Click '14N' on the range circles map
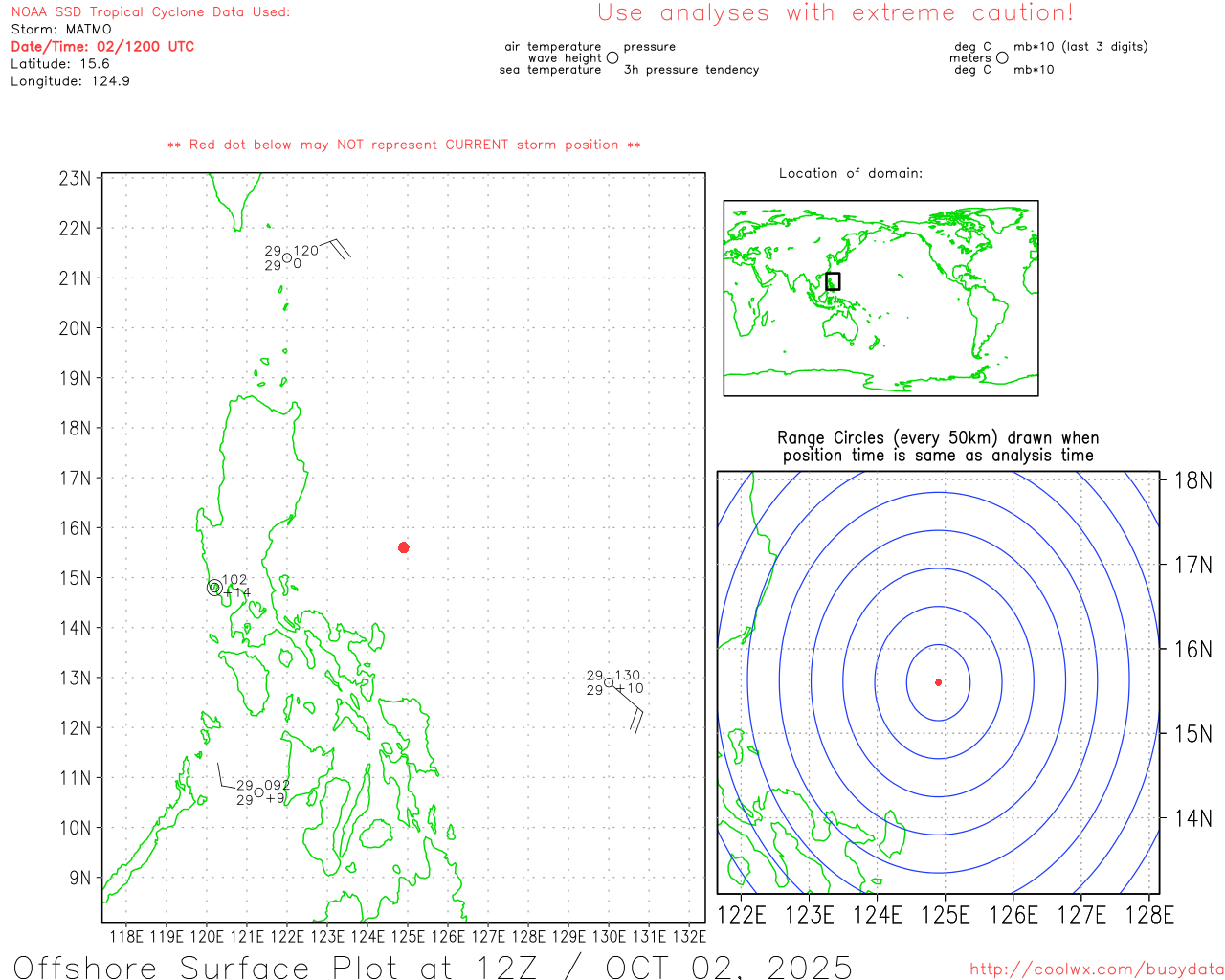The width and height of the screenshot is (1225, 980). point(1192,818)
